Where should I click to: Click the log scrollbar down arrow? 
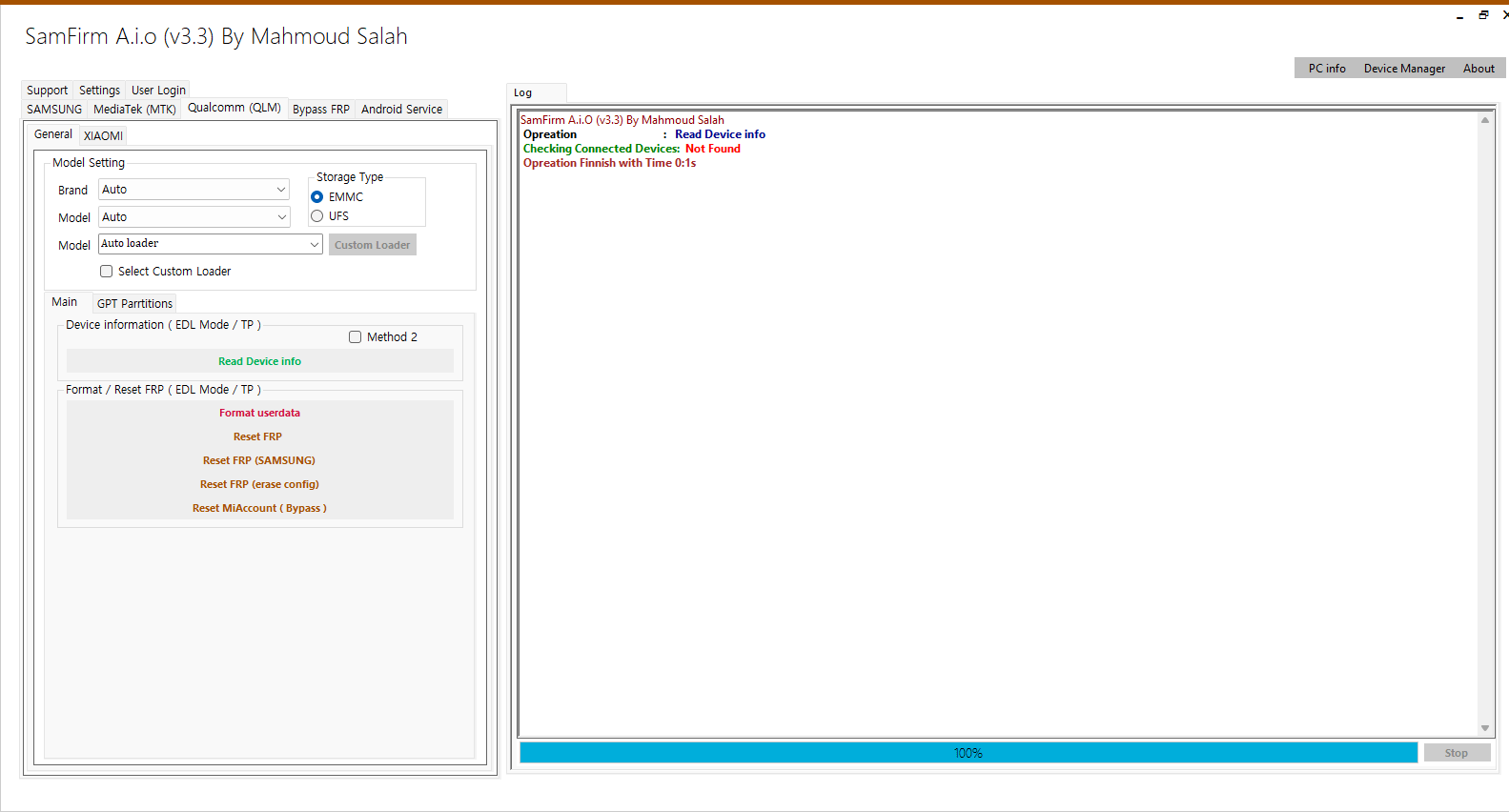pos(1485,728)
